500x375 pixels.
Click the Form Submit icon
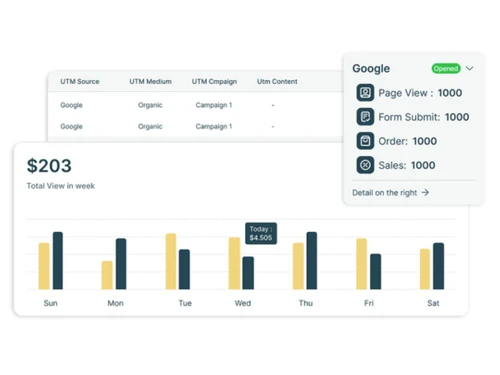click(365, 117)
